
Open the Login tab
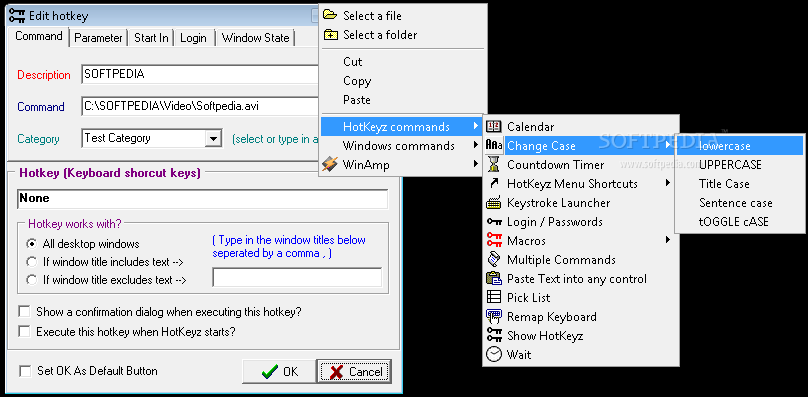coord(193,38)
